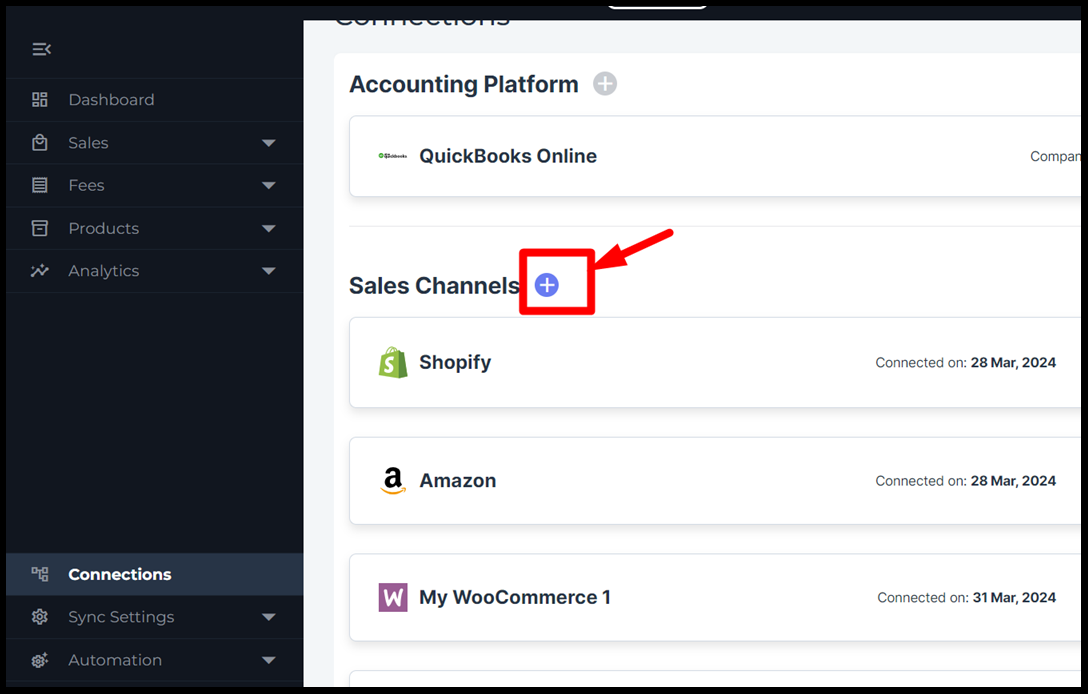
Task: Expand the Analytics dropdown arrow
Action: pos(268,271)
